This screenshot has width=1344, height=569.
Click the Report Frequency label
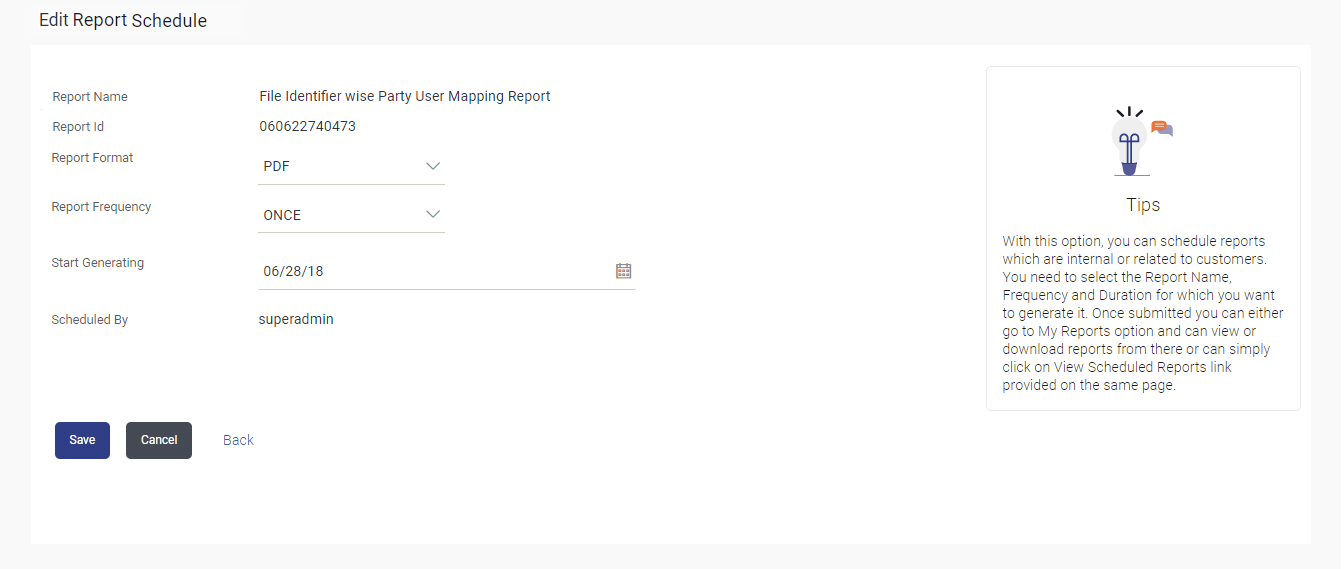(101, 207)
